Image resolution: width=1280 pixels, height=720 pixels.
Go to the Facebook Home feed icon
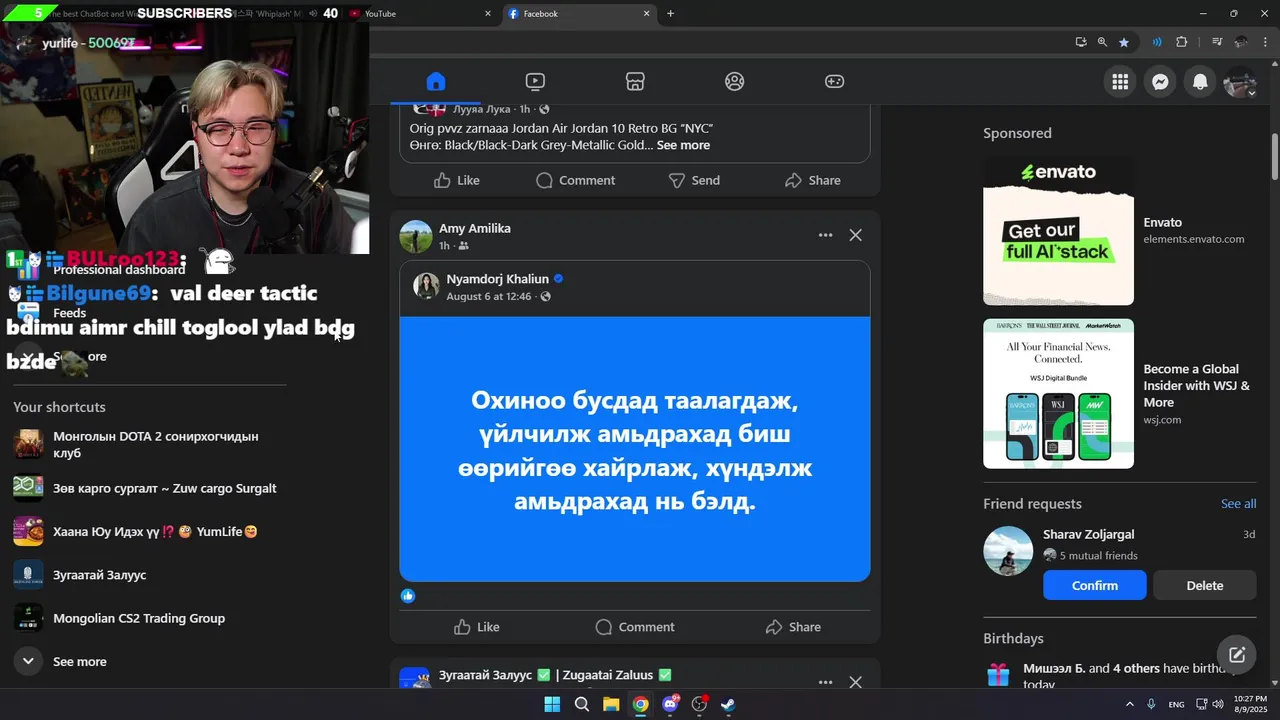point(435,82)
